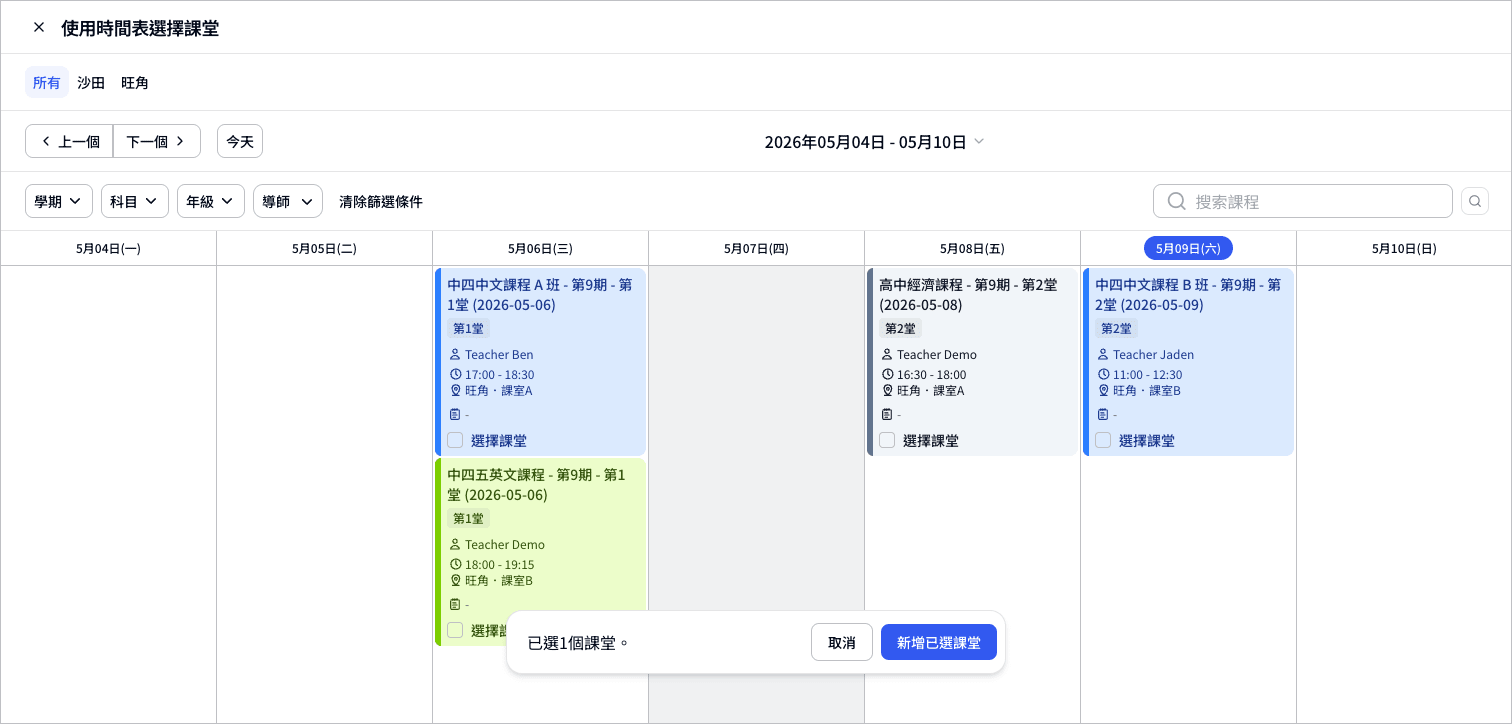Click the clock icon beside 18:00 - 19:15
This screenshot has width=1512, height=724.
(x=455, y=564)
